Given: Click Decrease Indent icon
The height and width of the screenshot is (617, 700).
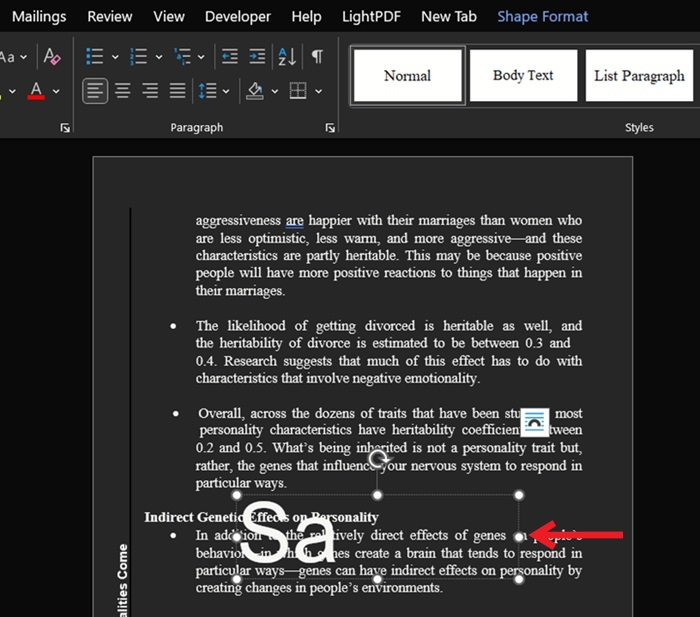Looking at the screenshot, I should [x=229, y=57].
